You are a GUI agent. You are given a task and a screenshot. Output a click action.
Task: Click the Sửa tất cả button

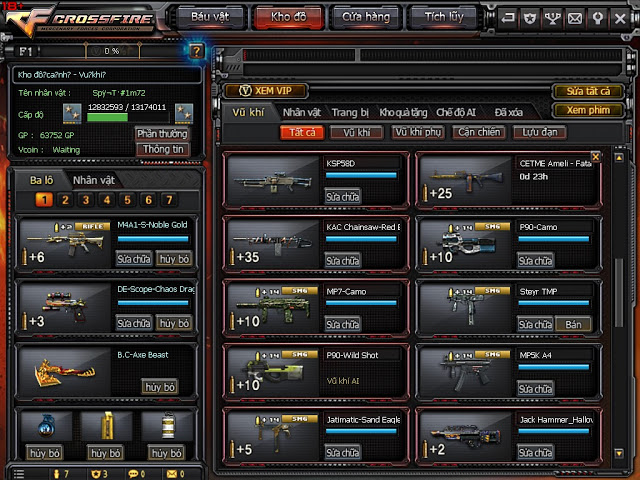pyautogui.click(x=588, y=91)
